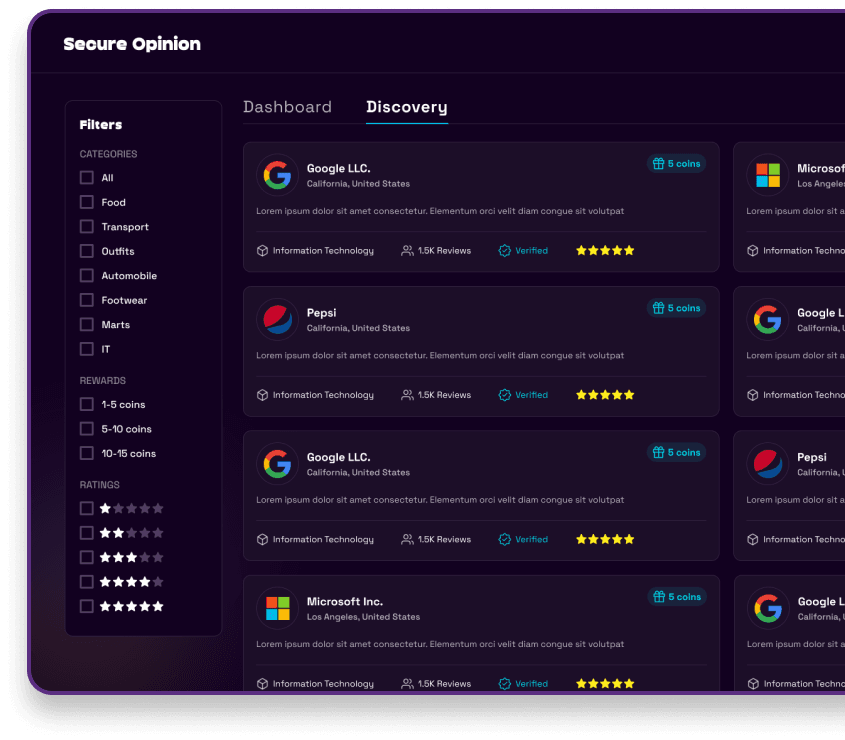Open the Microsoft Inc. company name link
The width and height of the screenshot is (845, 740).
[345, 601]
